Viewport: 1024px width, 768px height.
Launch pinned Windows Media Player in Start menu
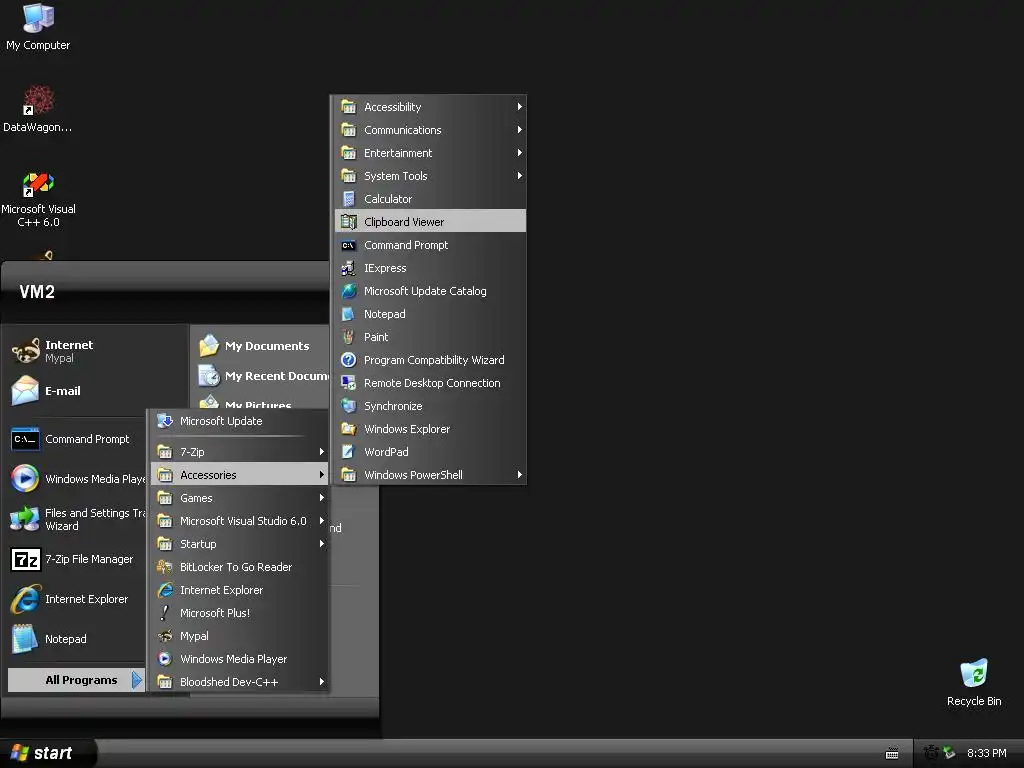point(77,479)
